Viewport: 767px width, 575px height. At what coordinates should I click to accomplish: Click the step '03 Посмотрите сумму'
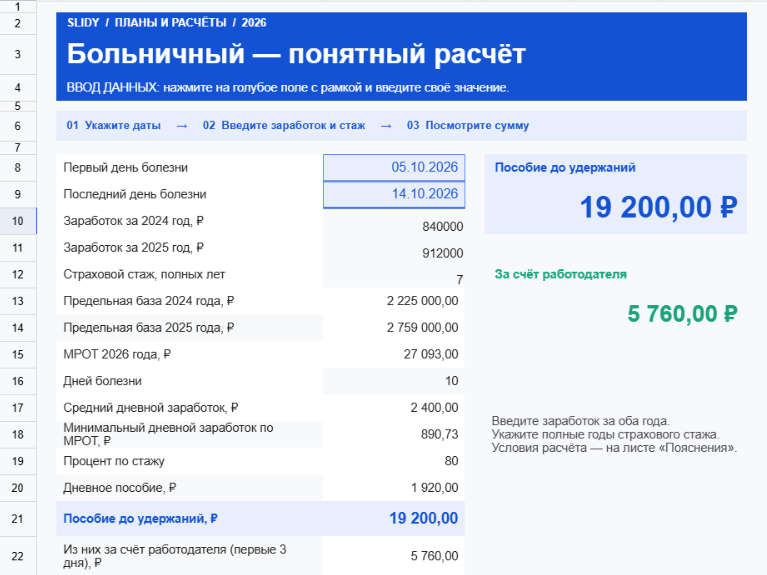pyautogui.click(x=468, y=125)
